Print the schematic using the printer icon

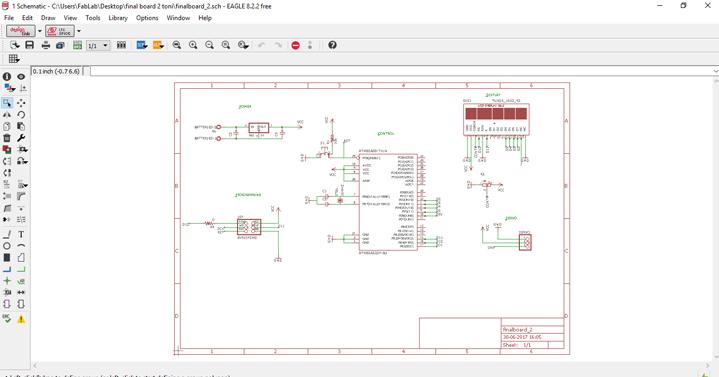[46, 45]
